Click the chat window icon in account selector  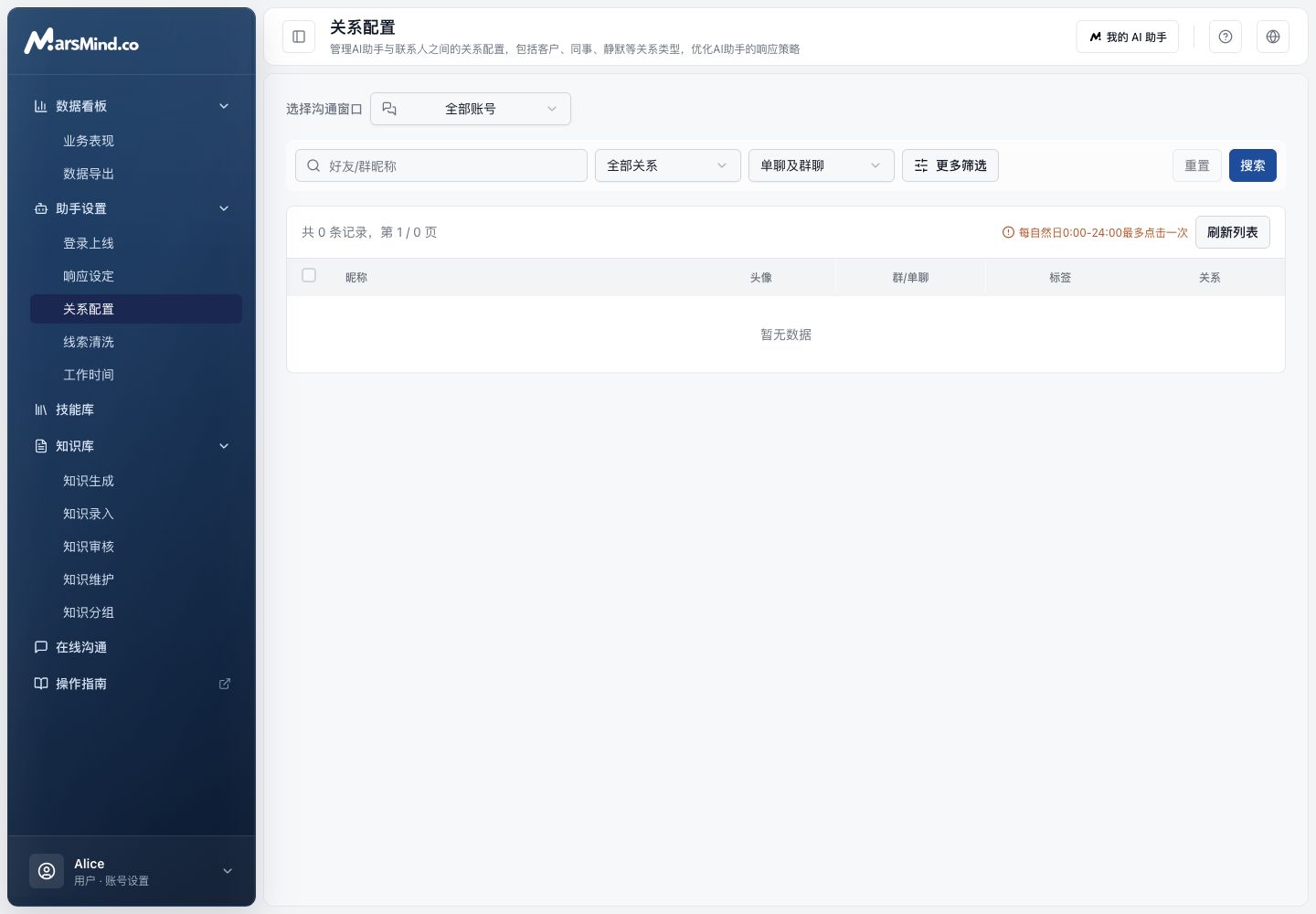pyautogui.click(x=389, y=109)
